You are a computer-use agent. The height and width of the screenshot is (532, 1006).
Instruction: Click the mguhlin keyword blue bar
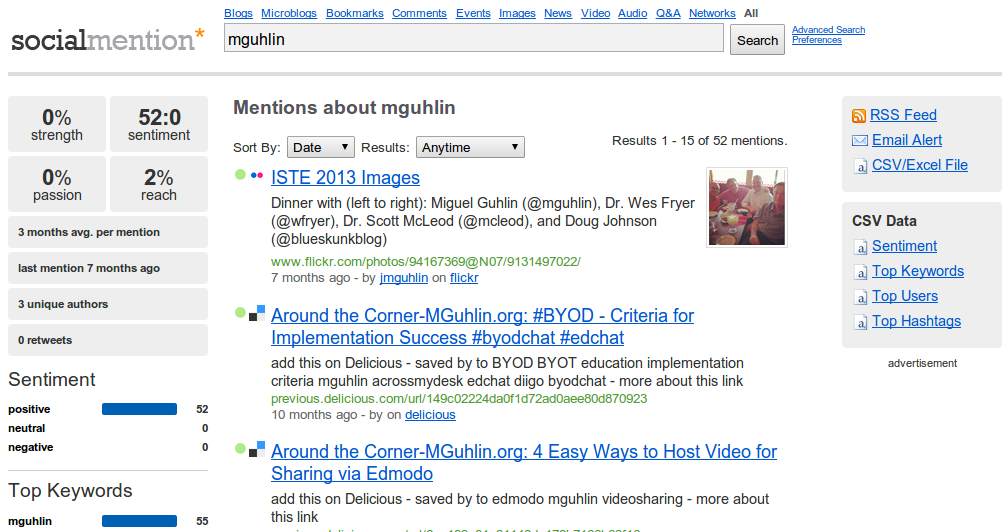[139, 521]
